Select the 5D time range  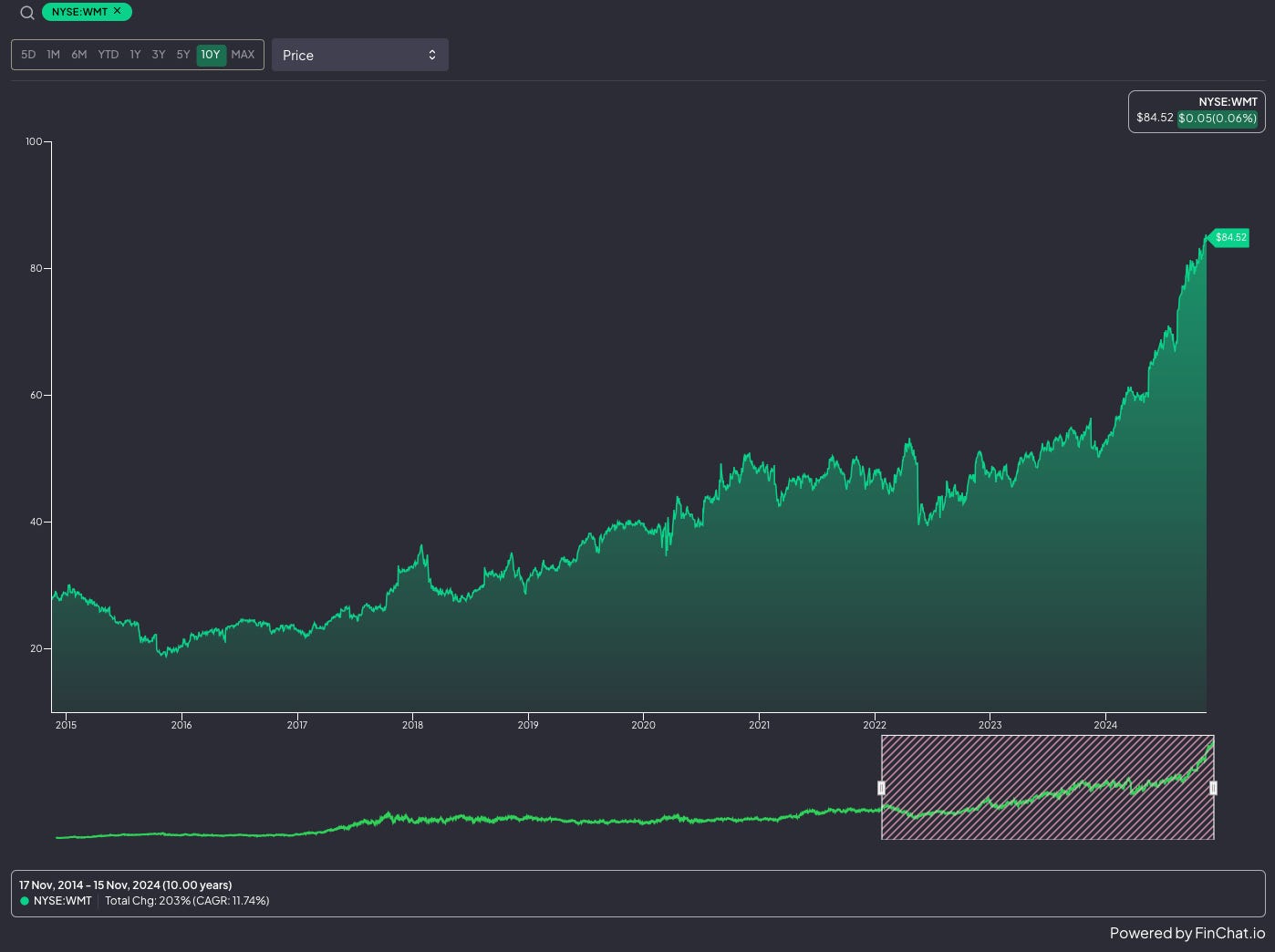28,55
